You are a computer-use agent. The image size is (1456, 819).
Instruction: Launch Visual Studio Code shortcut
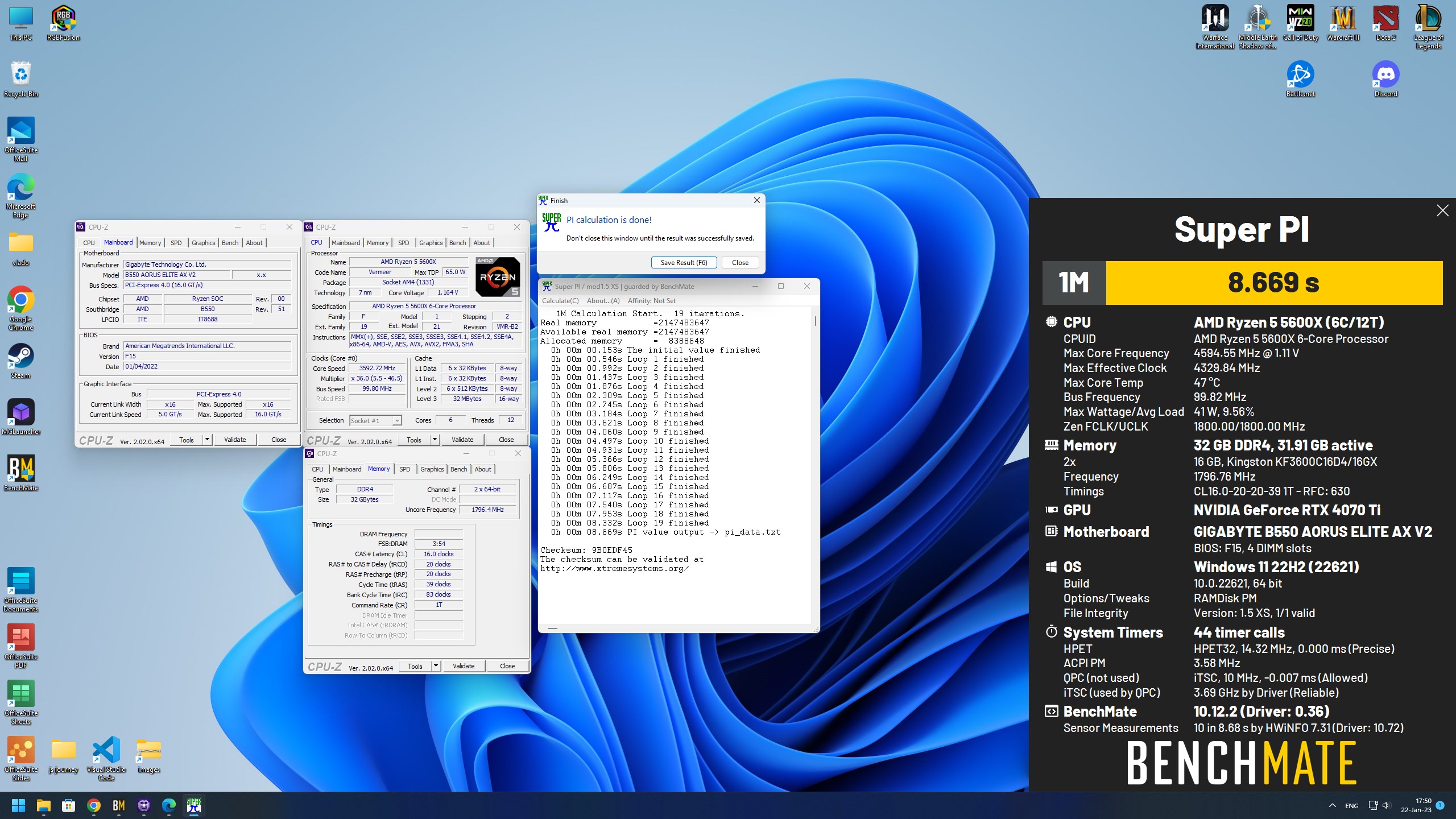tap(106, 759)
